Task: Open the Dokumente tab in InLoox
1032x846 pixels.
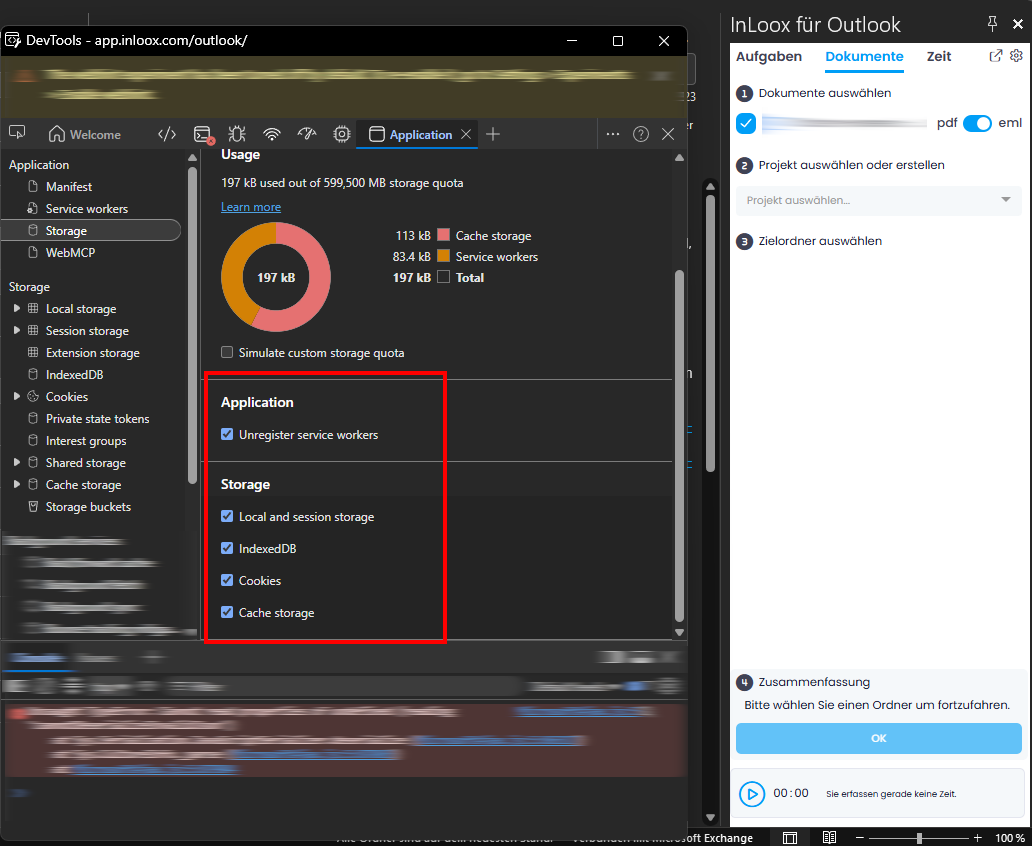Action: click(x=864, y=57)
